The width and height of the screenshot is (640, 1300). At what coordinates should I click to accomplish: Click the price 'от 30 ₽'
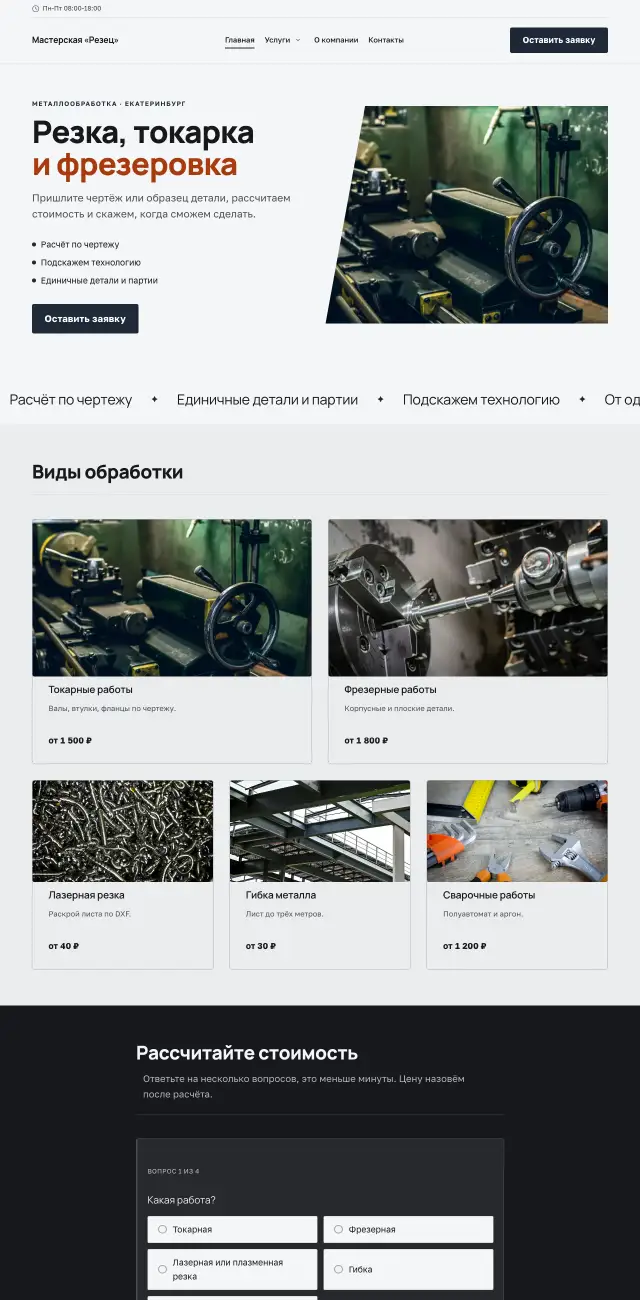[261, 946]
